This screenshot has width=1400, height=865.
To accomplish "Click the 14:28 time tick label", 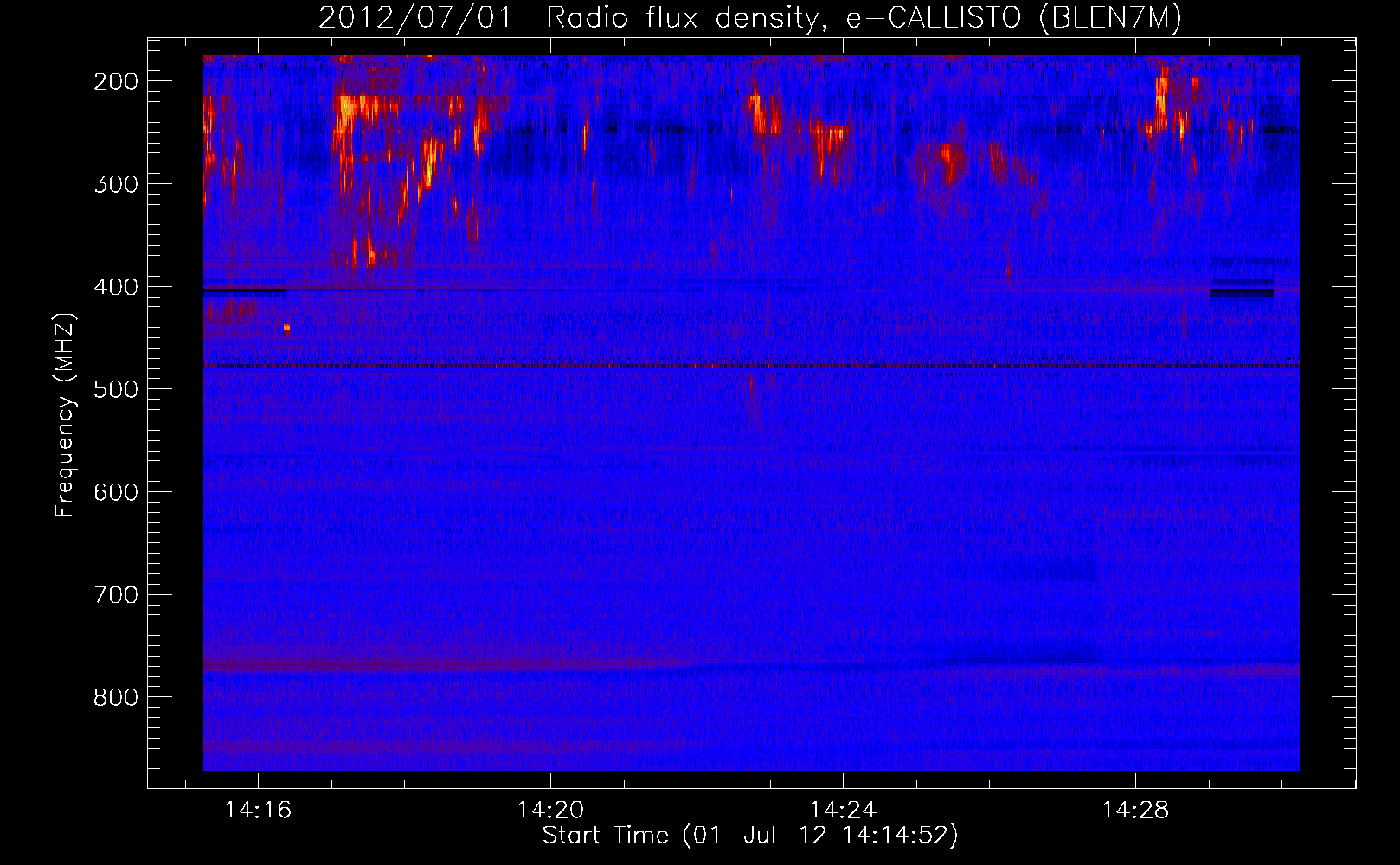I will coord(1135,810).
